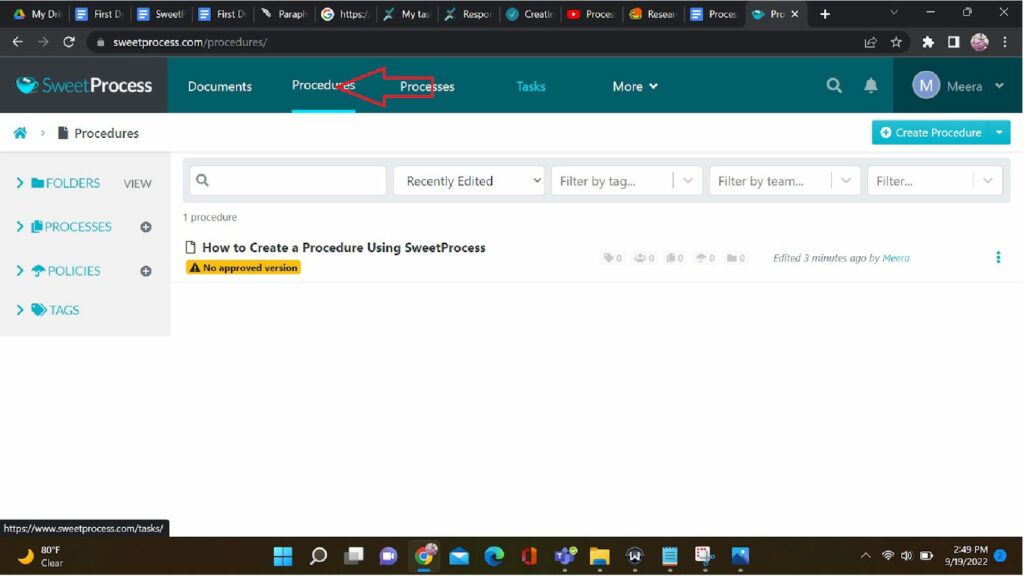Open the Filter by team dropdown
Image resolution: width=1024 pixels, height=576 pixels.
point(784,181)
